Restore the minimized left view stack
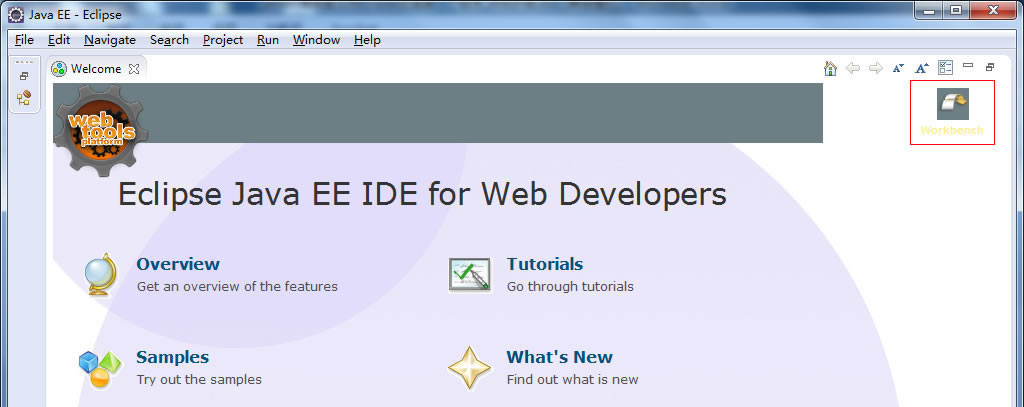1024x407 pixels. (x=24, y=76)
